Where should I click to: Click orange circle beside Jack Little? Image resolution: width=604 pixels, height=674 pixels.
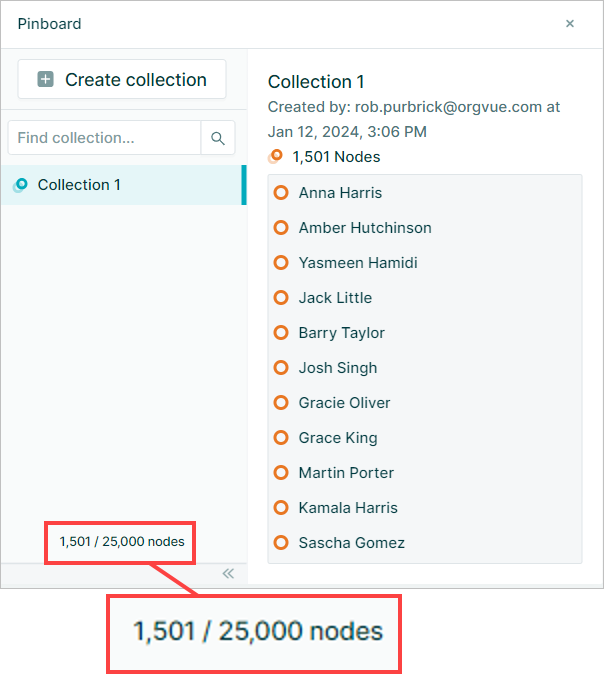pyautogui.click(x=281, y=297)
